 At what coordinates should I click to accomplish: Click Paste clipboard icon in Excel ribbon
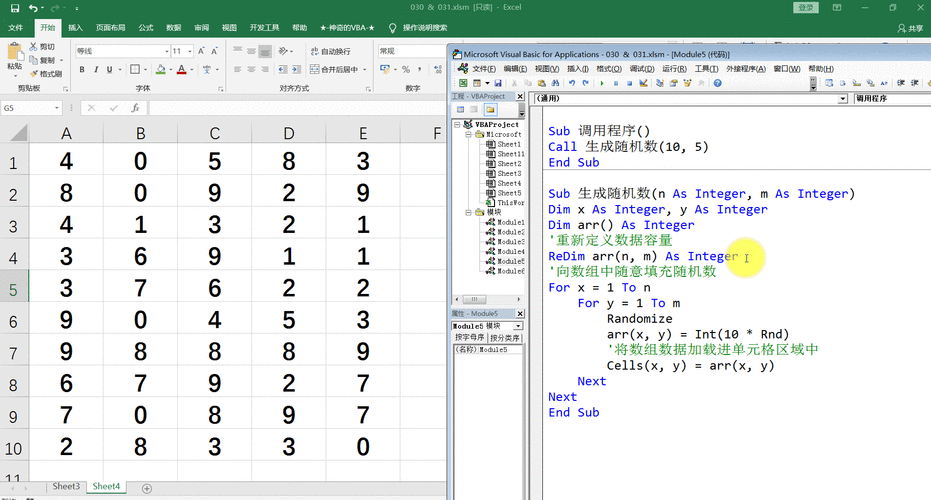coord(14,52)
